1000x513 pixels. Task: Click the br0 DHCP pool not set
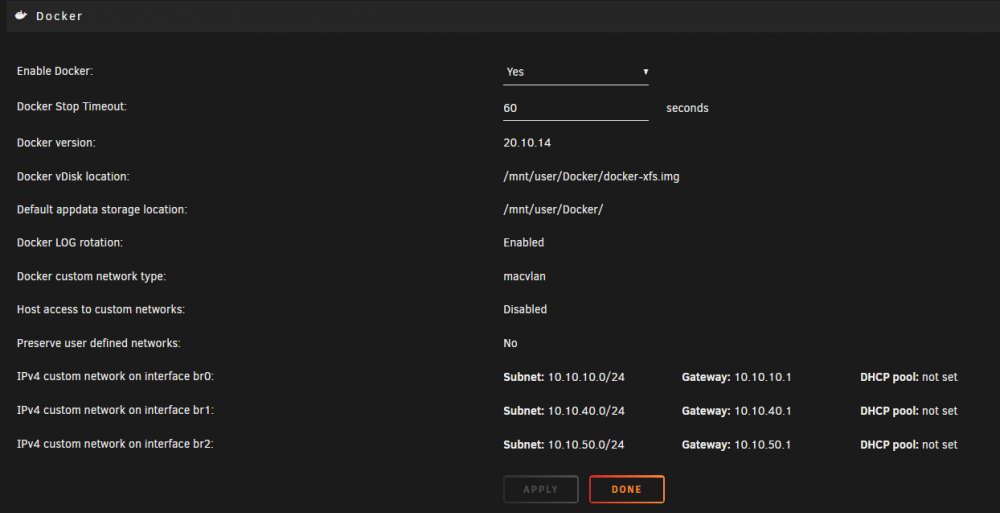click(939, 377)
